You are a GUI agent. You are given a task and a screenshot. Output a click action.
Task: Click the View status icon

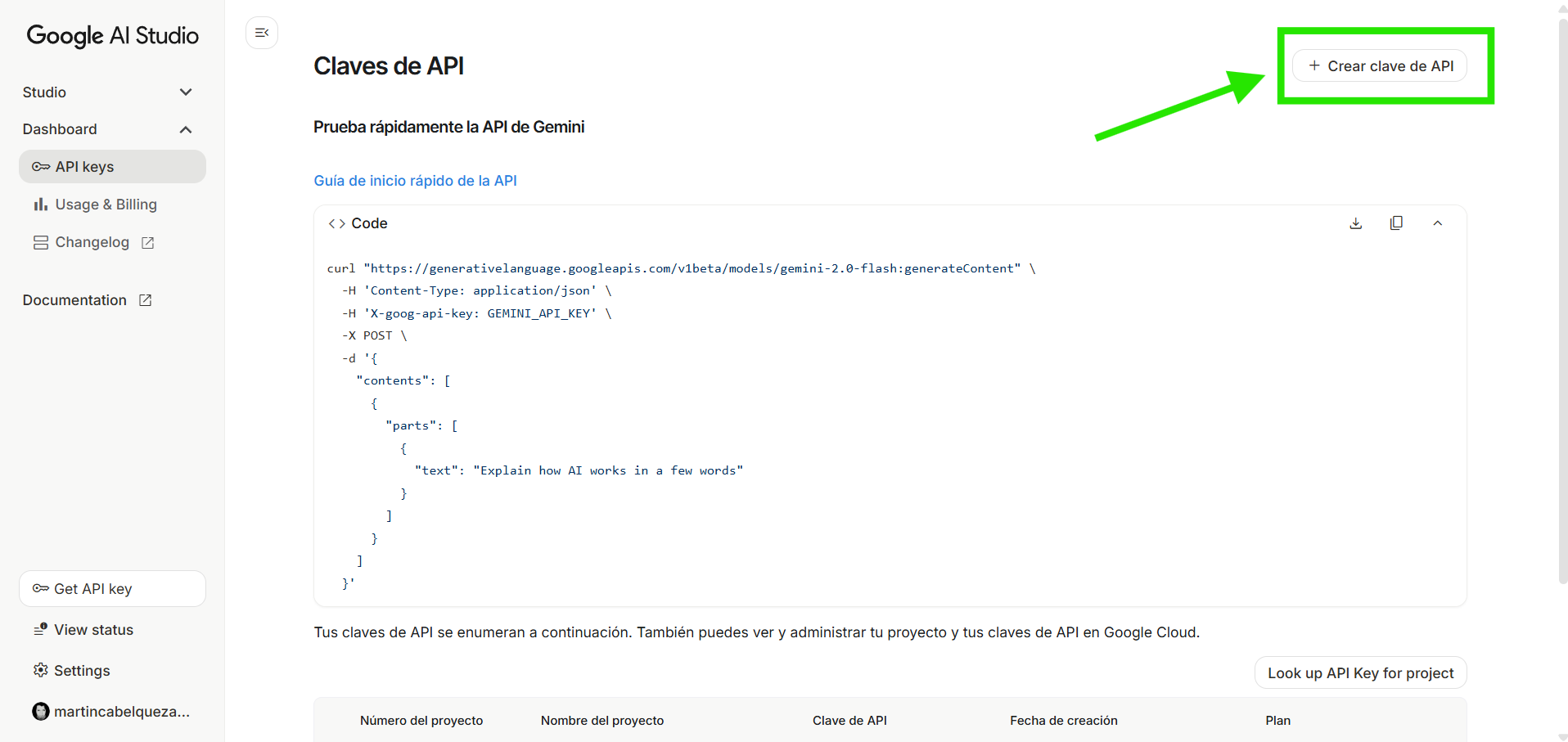(40, 629)
